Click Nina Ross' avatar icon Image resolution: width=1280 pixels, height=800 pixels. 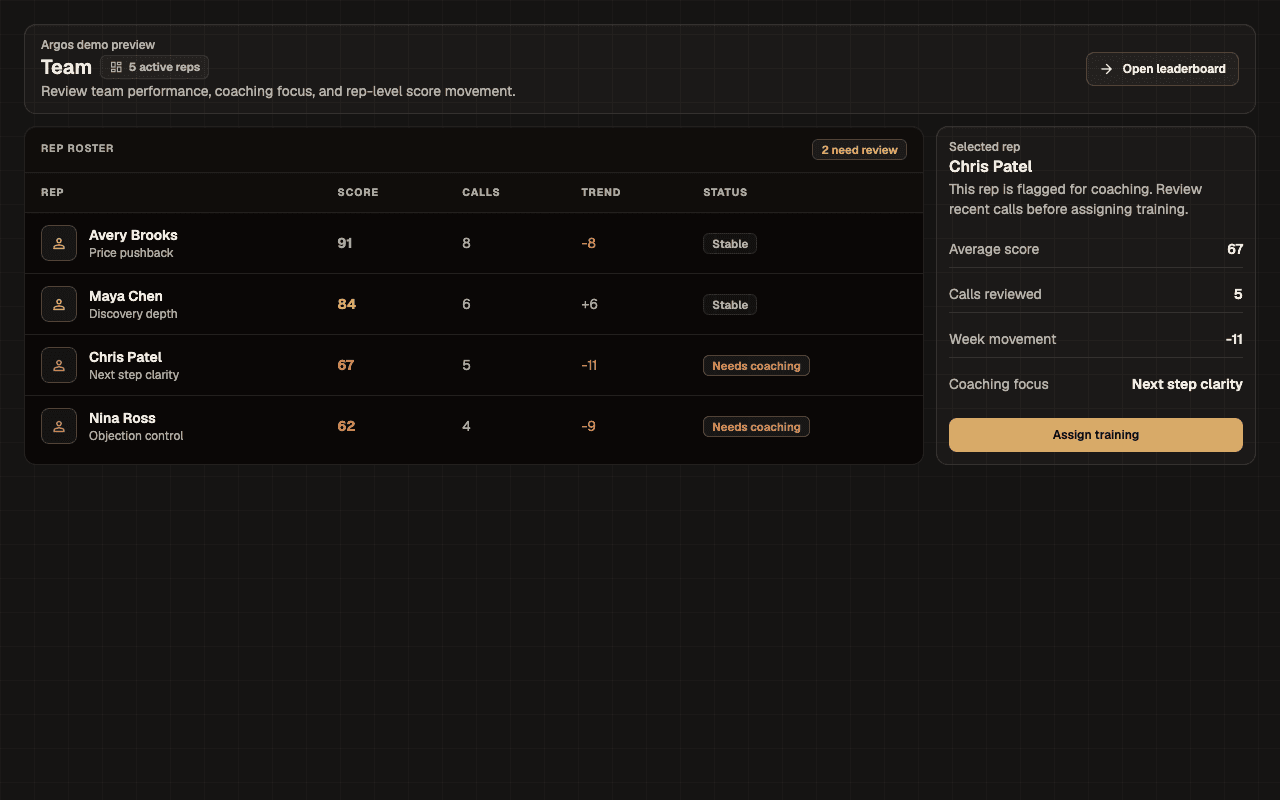[59, 426]
